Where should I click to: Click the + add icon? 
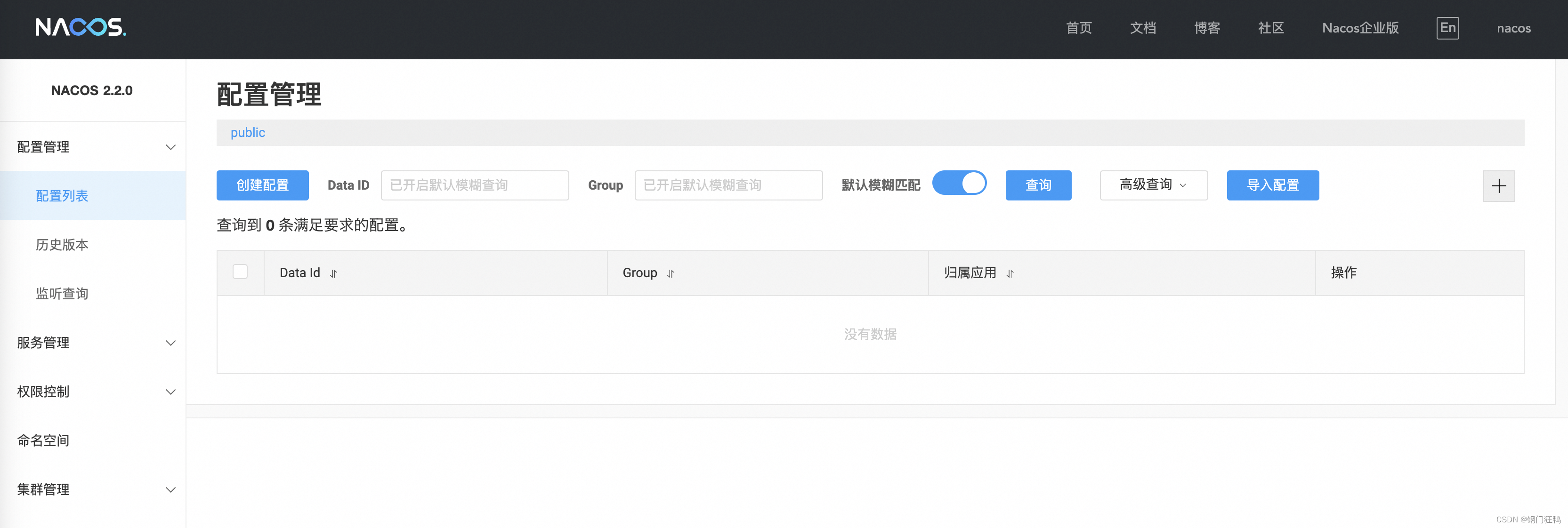click(1498, 185)
